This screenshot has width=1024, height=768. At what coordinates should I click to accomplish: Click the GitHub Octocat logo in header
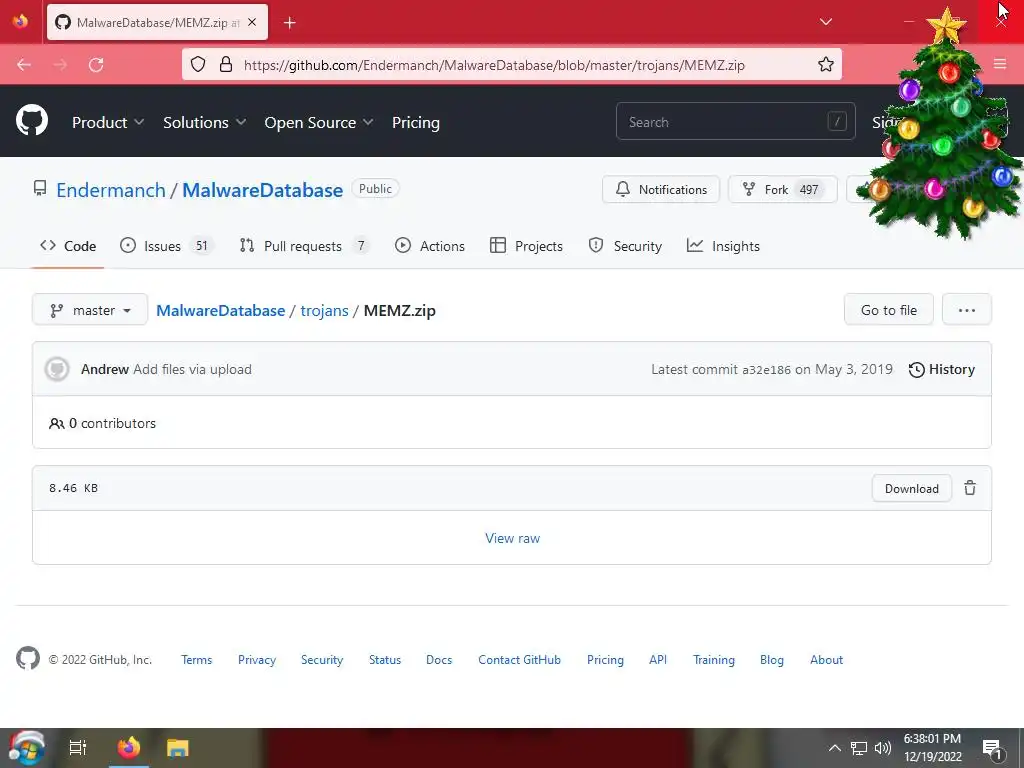point(31,120)
